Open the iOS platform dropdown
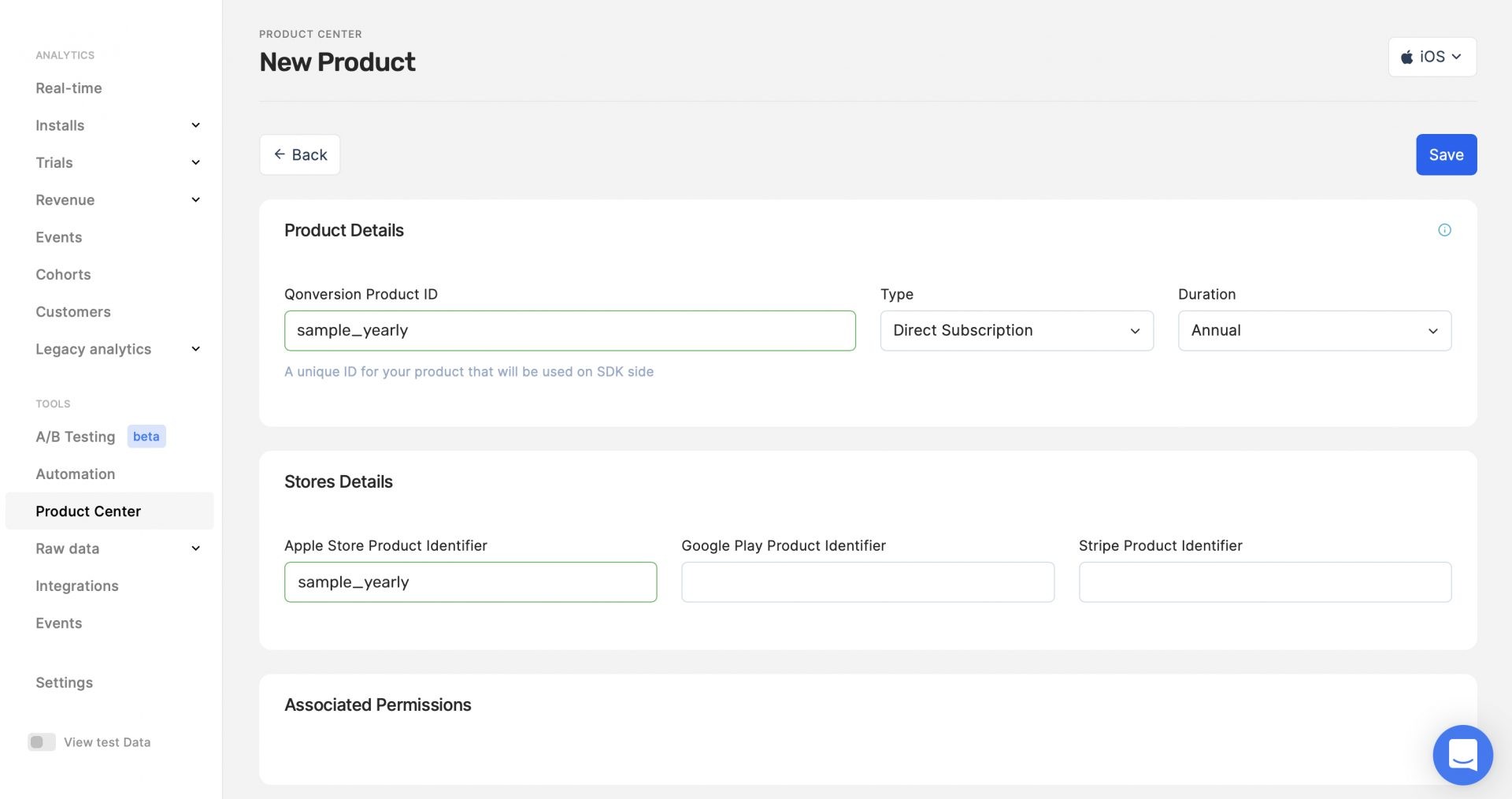The height and width of the screenshot is (799, 1512). [1432, 56]
